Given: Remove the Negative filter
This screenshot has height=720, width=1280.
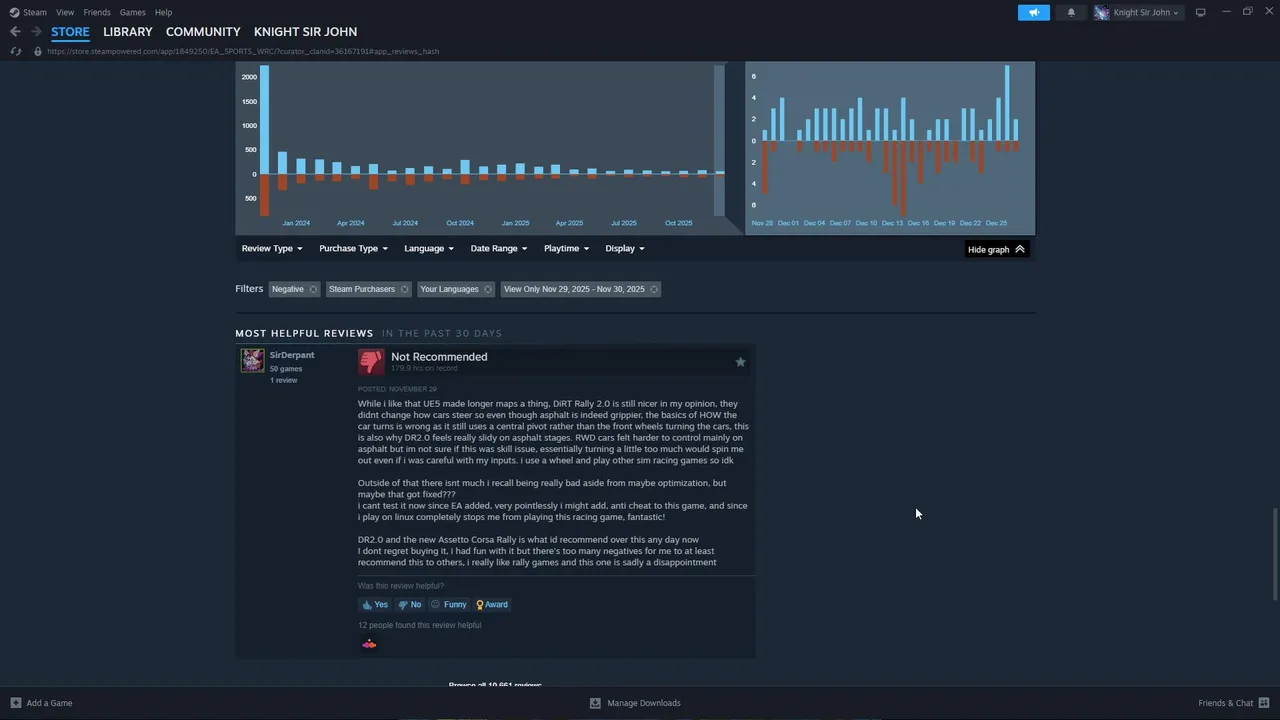Looking at the screenshot, I should pos(313,289).
